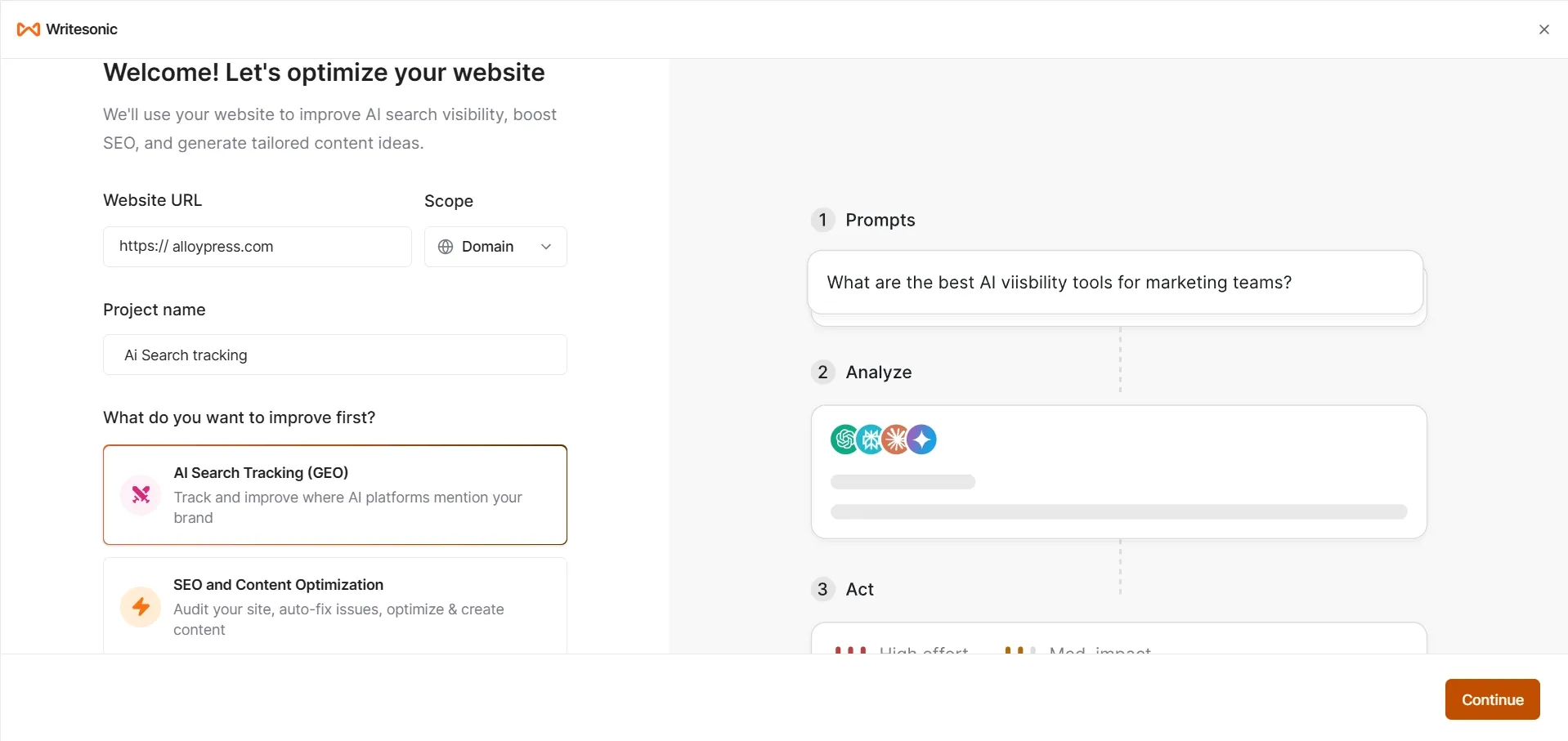Click the Act step heading
Viewport: 1568px width, 741px height.
(x=860, y=590)
